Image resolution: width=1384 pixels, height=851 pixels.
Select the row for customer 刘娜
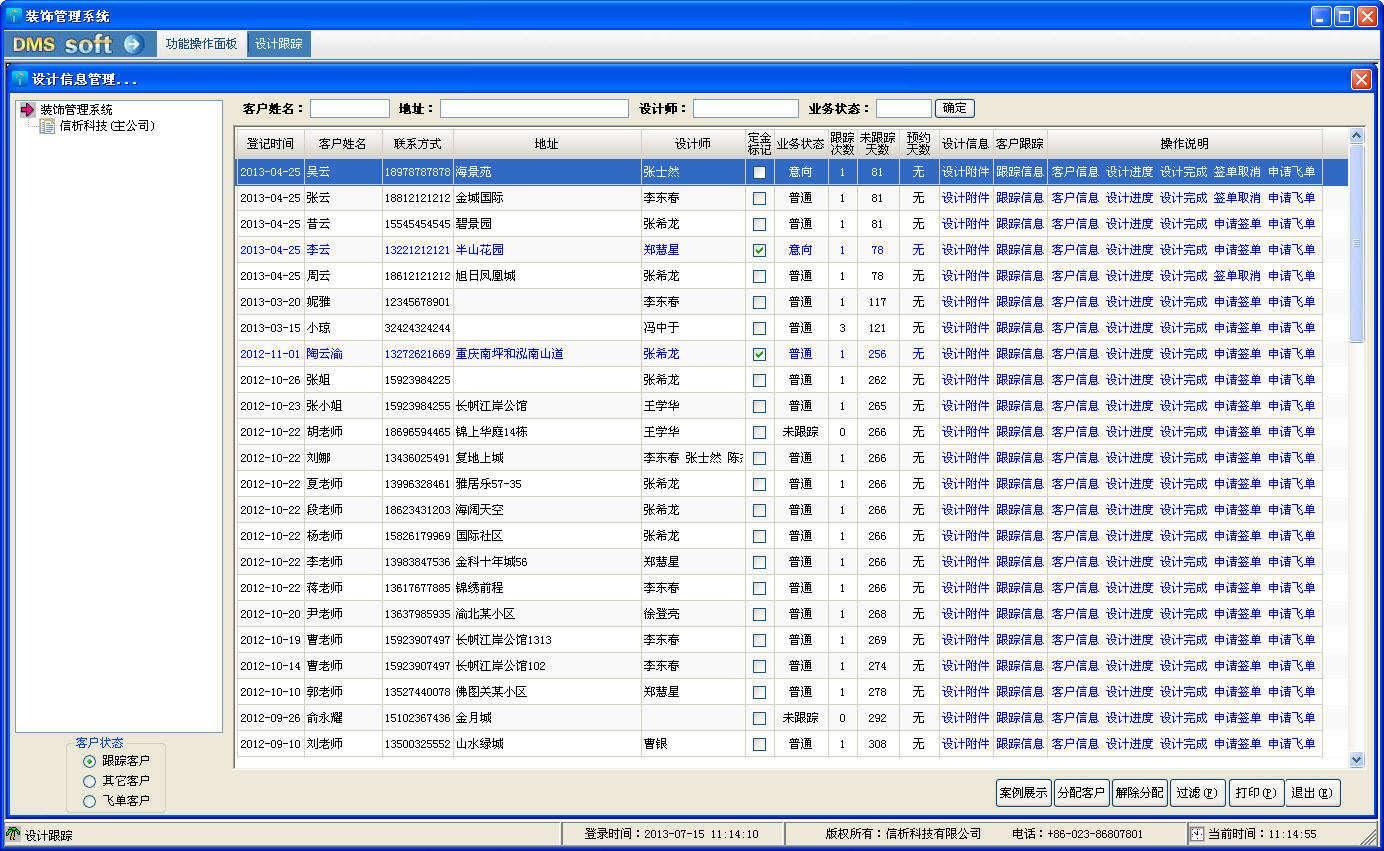pyautogui.click(x=778, y=458)
